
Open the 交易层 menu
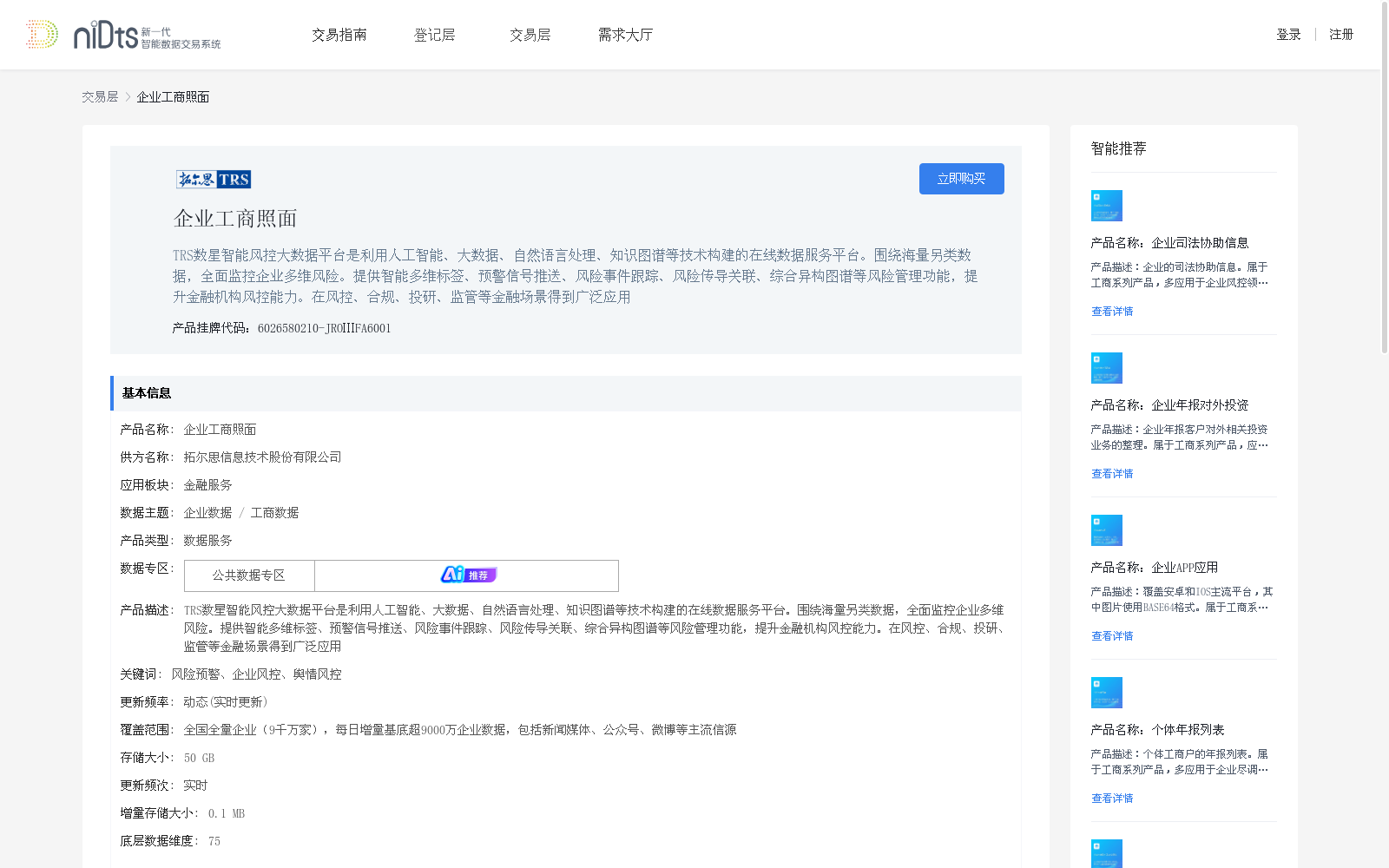[530, 35]
